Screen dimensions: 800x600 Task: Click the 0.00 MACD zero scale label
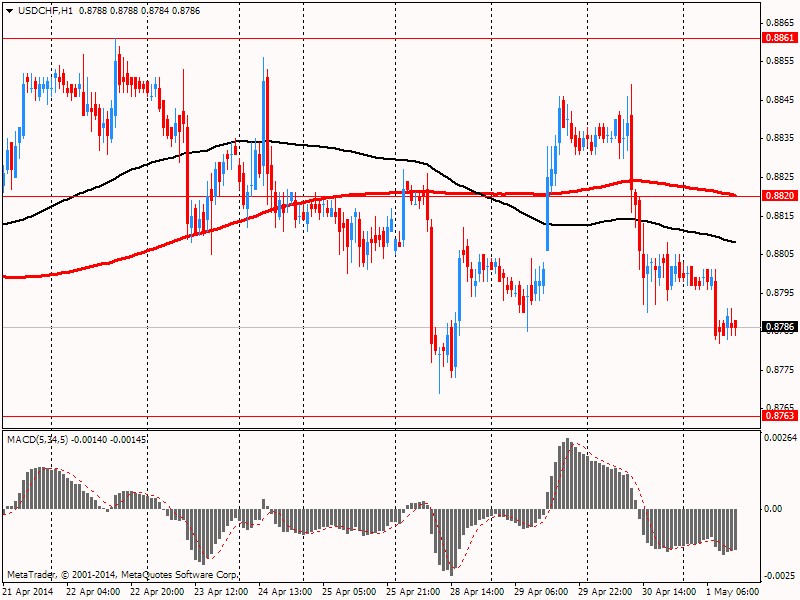[x=773, y=509]
